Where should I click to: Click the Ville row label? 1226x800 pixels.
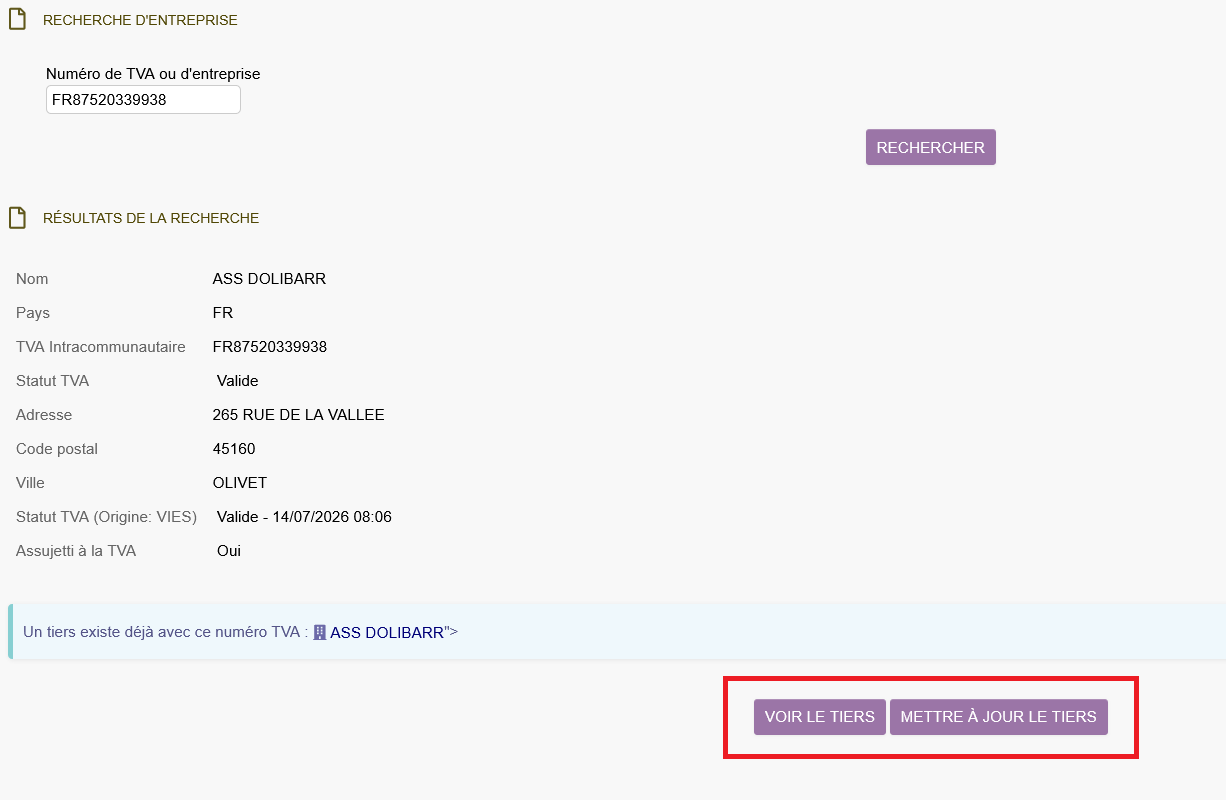click(x=30, y=483)
